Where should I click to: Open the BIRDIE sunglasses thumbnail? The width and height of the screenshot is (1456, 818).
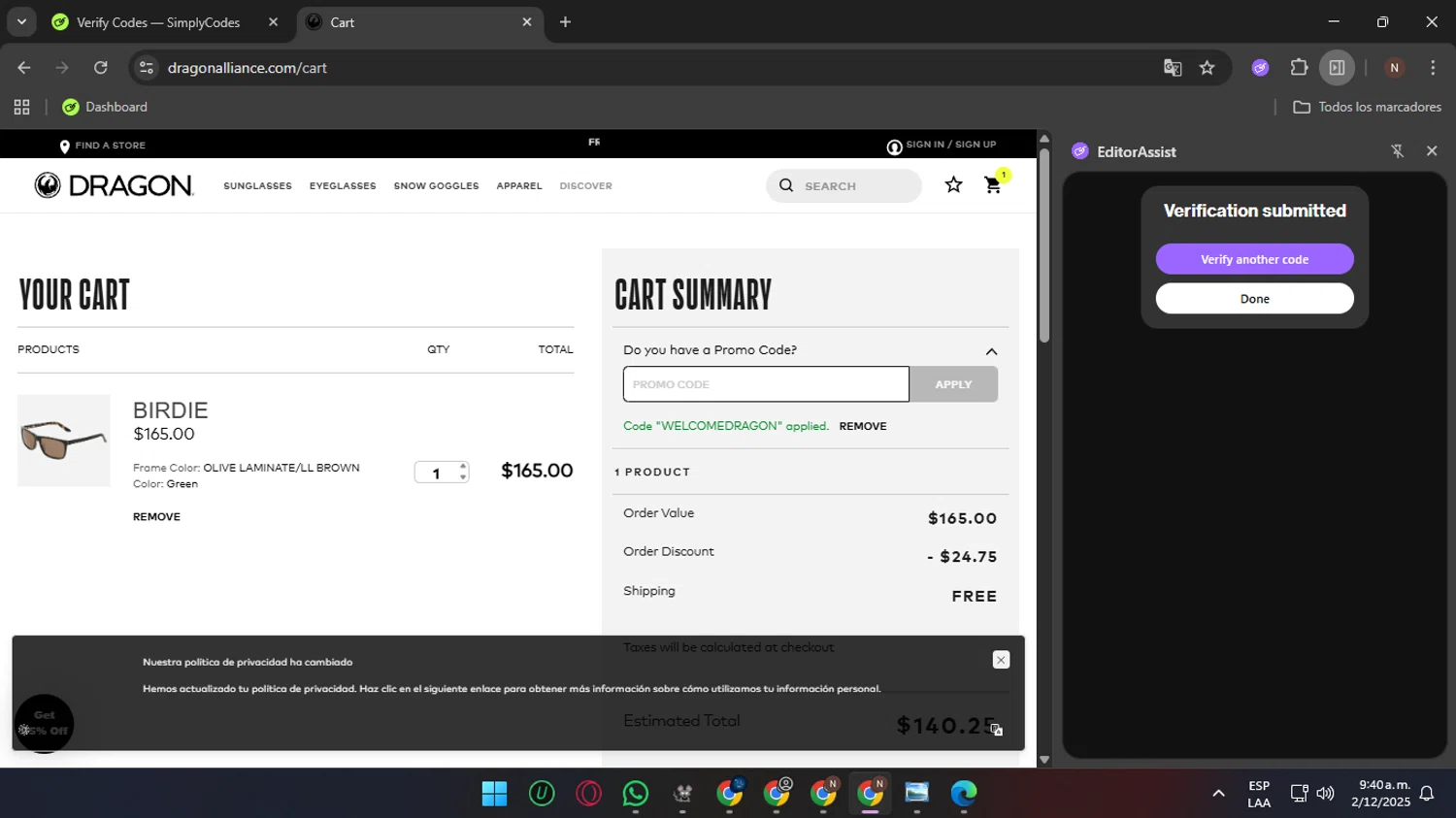(63, 441)
